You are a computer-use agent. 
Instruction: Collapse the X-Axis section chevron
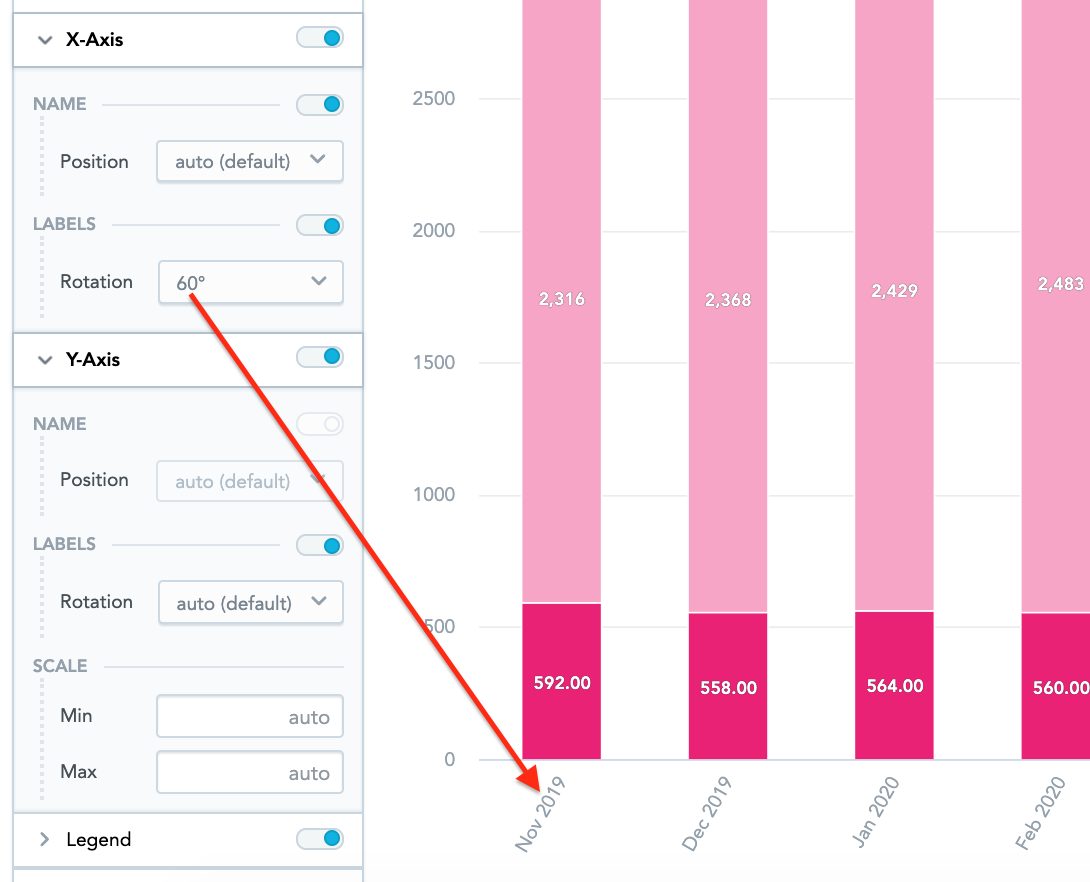(x=44, y=40)
